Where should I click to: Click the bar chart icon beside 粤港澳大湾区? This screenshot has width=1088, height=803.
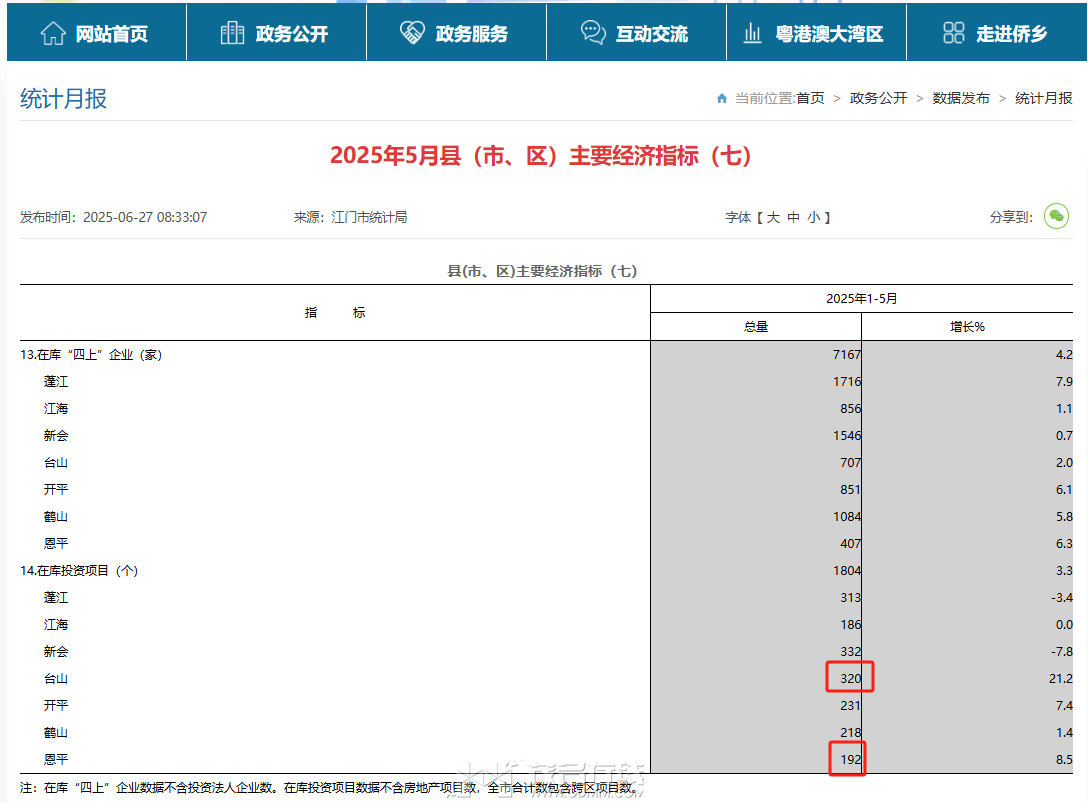(753, 33)
